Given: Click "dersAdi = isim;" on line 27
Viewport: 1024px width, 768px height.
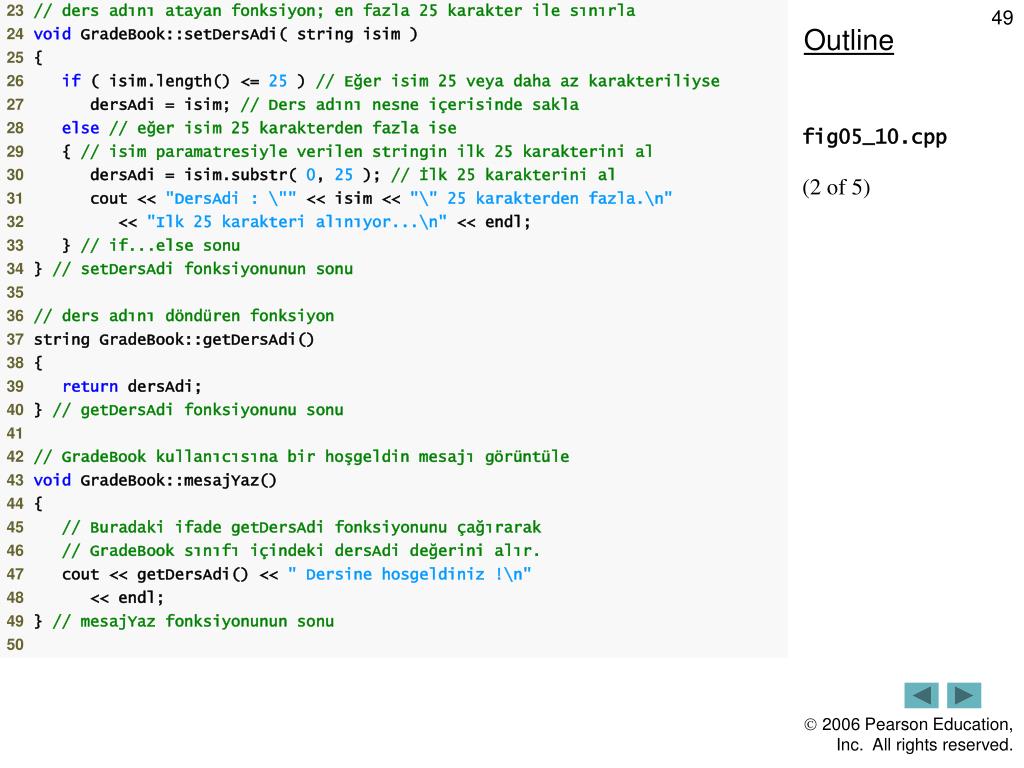Looking at the screenshot, I should click(x=160, y=104).
